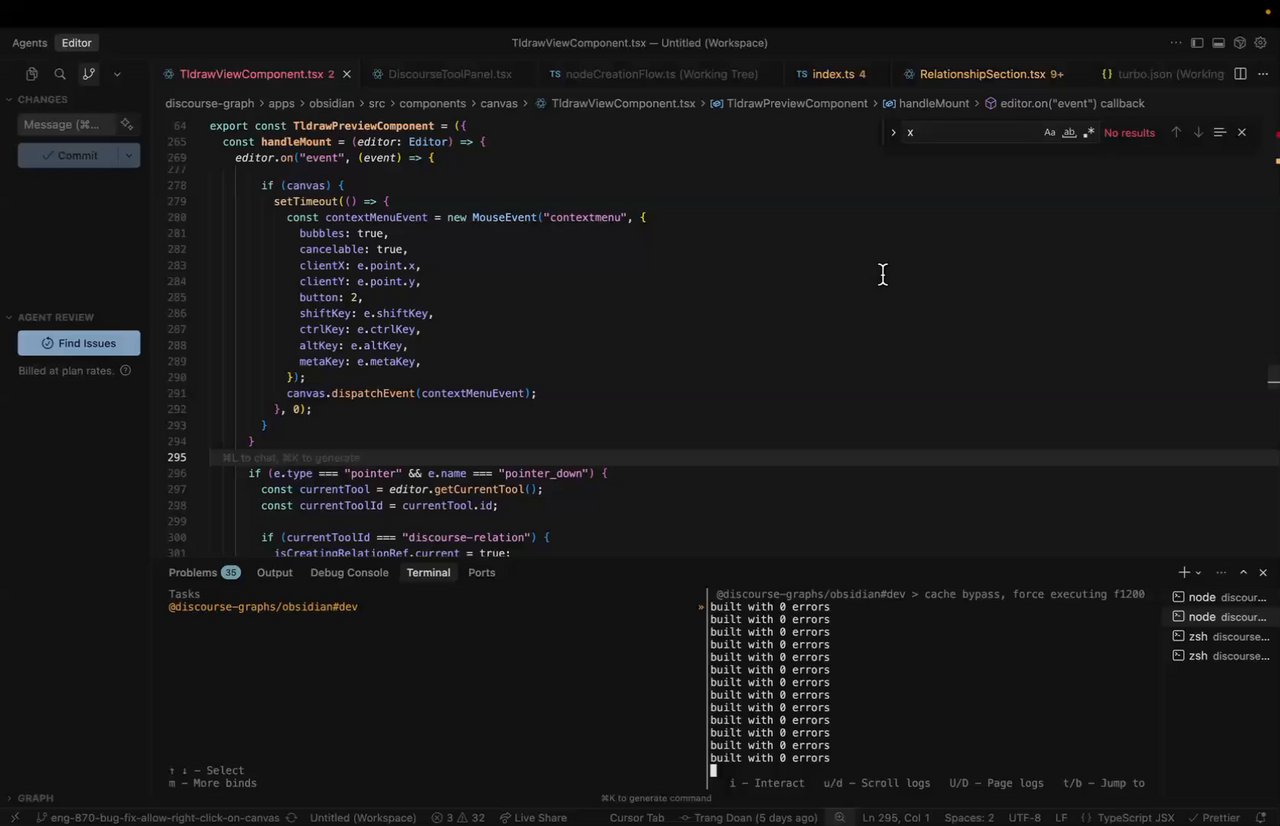Image resolution: width=1280 pixels, height=826 pixels.
Task: Go to the previous find match arrow
Action: pos(1176,133)
